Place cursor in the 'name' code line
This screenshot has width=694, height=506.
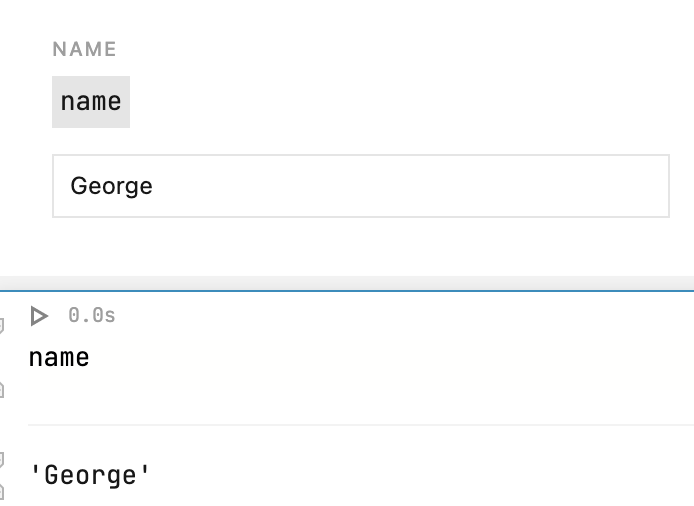tap(59, 358)
